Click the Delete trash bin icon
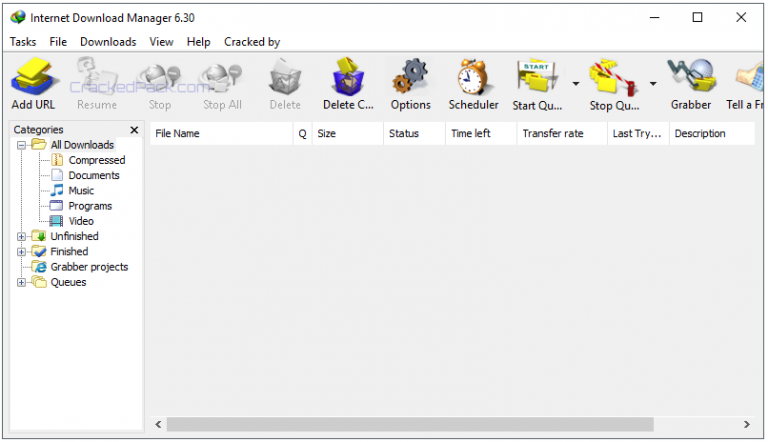 285,76
